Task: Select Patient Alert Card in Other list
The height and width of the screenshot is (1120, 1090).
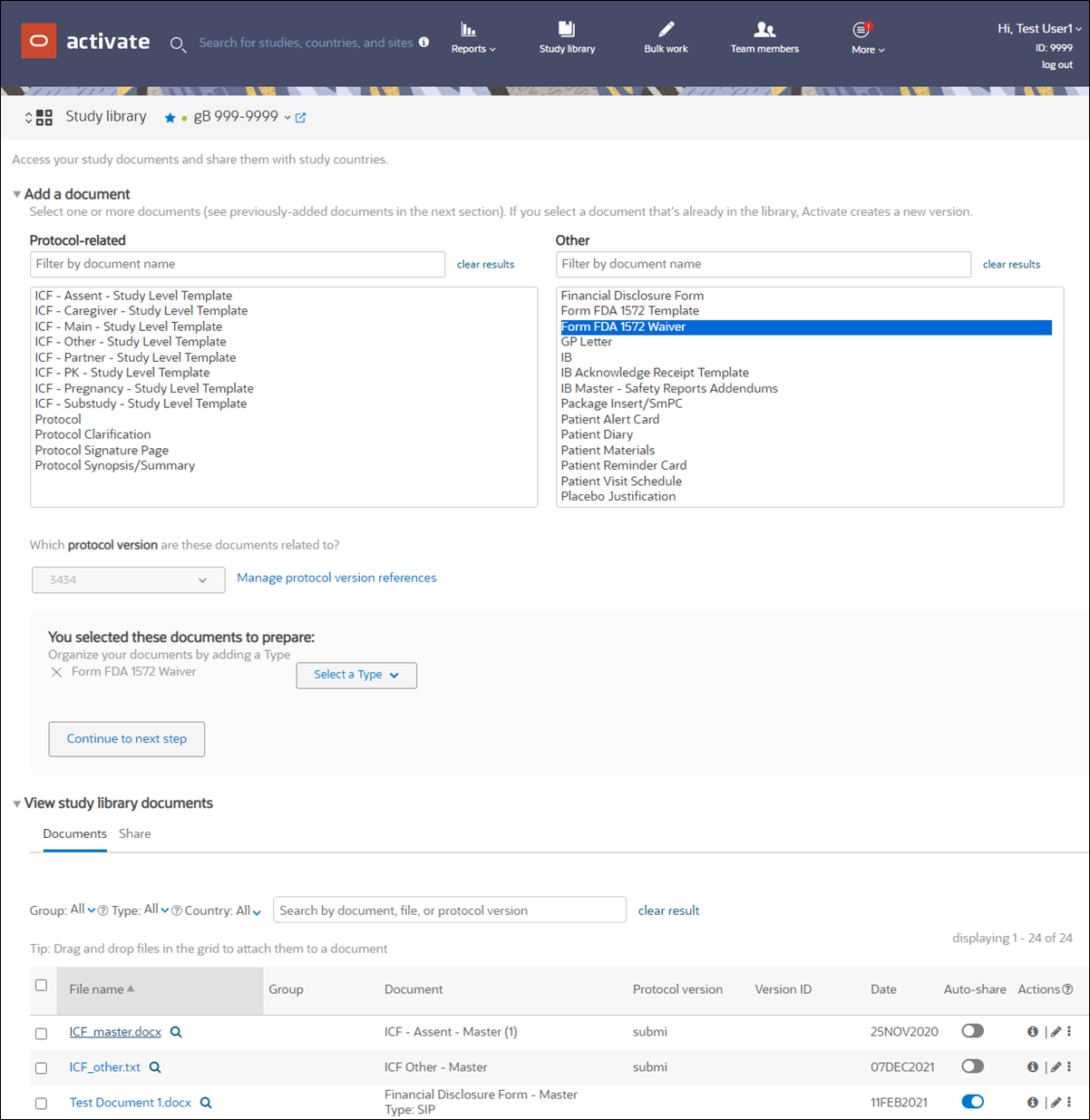Action: pyautogui.click(x=610, y=419)
